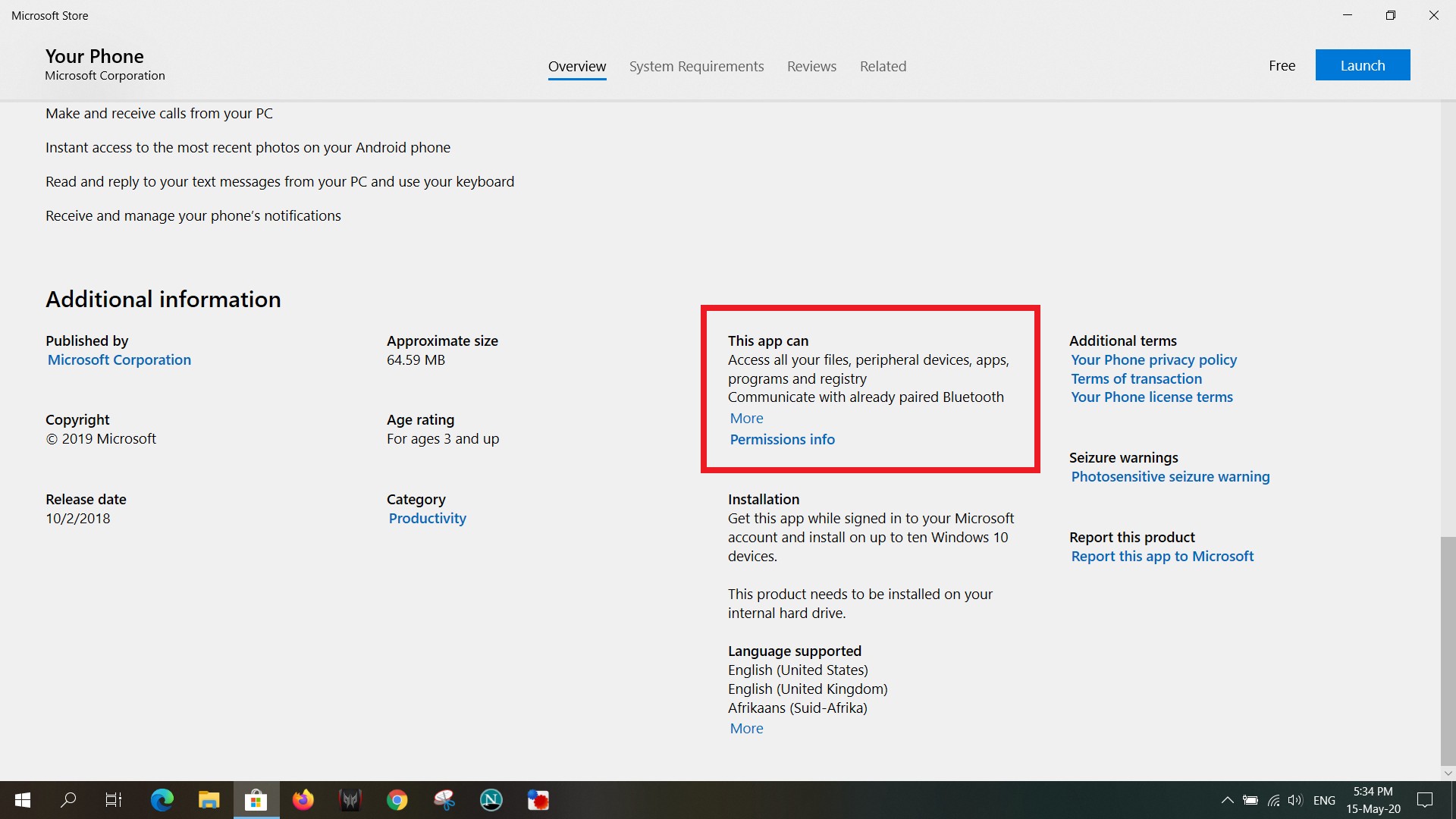
Task: Select the release date 10/2/2018
Action: coord(77,519)
